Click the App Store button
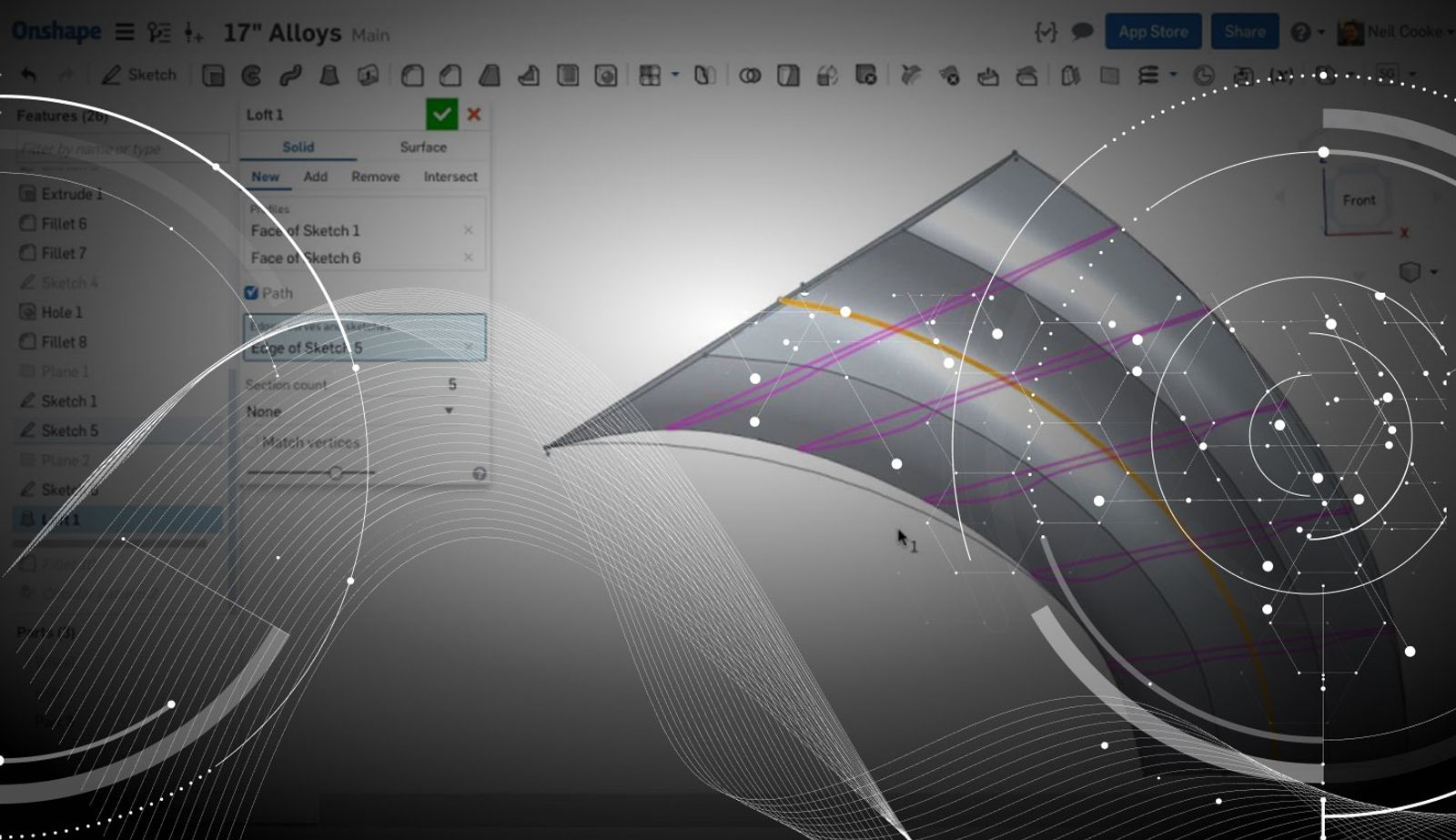Screen dimensions: 1456x840 point(1153,32)
